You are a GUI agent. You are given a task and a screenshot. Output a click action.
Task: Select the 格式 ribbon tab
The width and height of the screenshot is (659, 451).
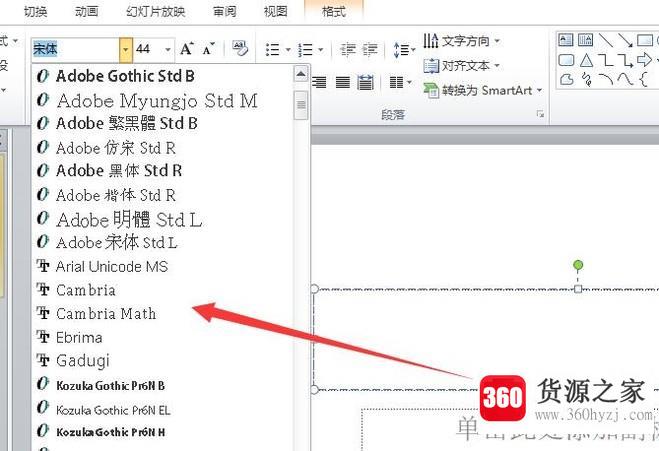pyautogui.click(x=334, y=11)
